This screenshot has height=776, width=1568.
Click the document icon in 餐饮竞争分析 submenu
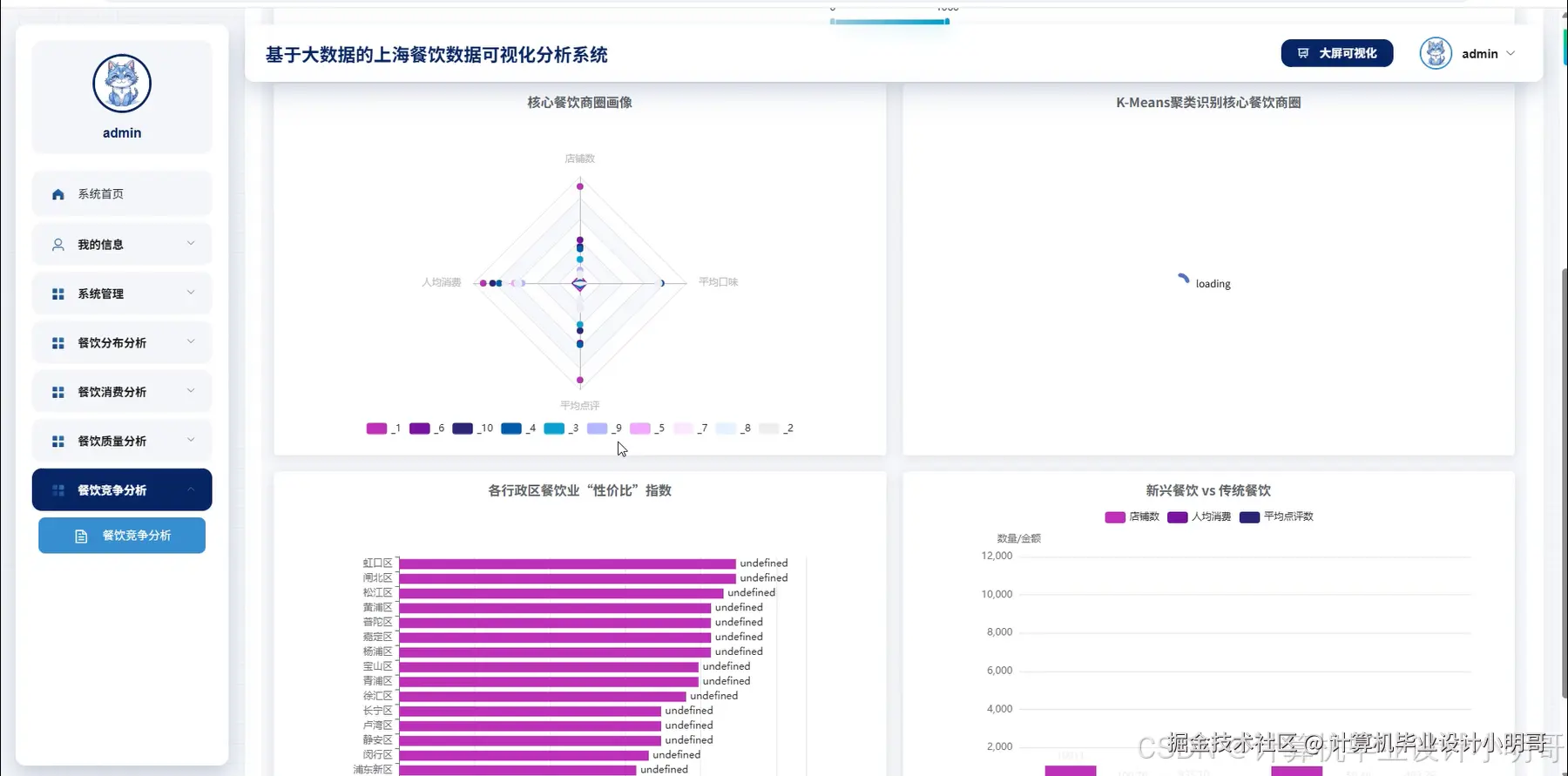pos(81,536)
